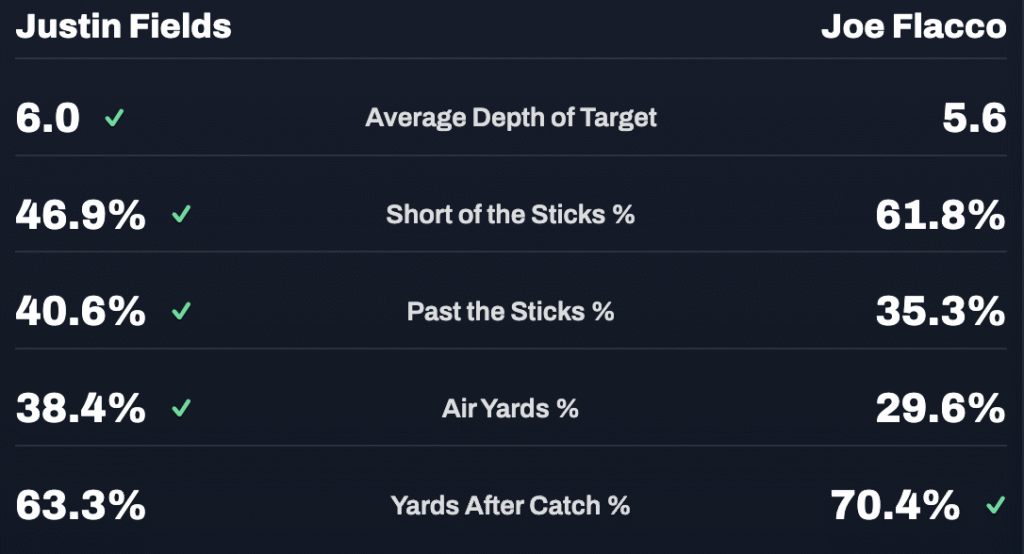Select the Joe Flacco player heading
The image size is (1024, 554).
point(913,26)
